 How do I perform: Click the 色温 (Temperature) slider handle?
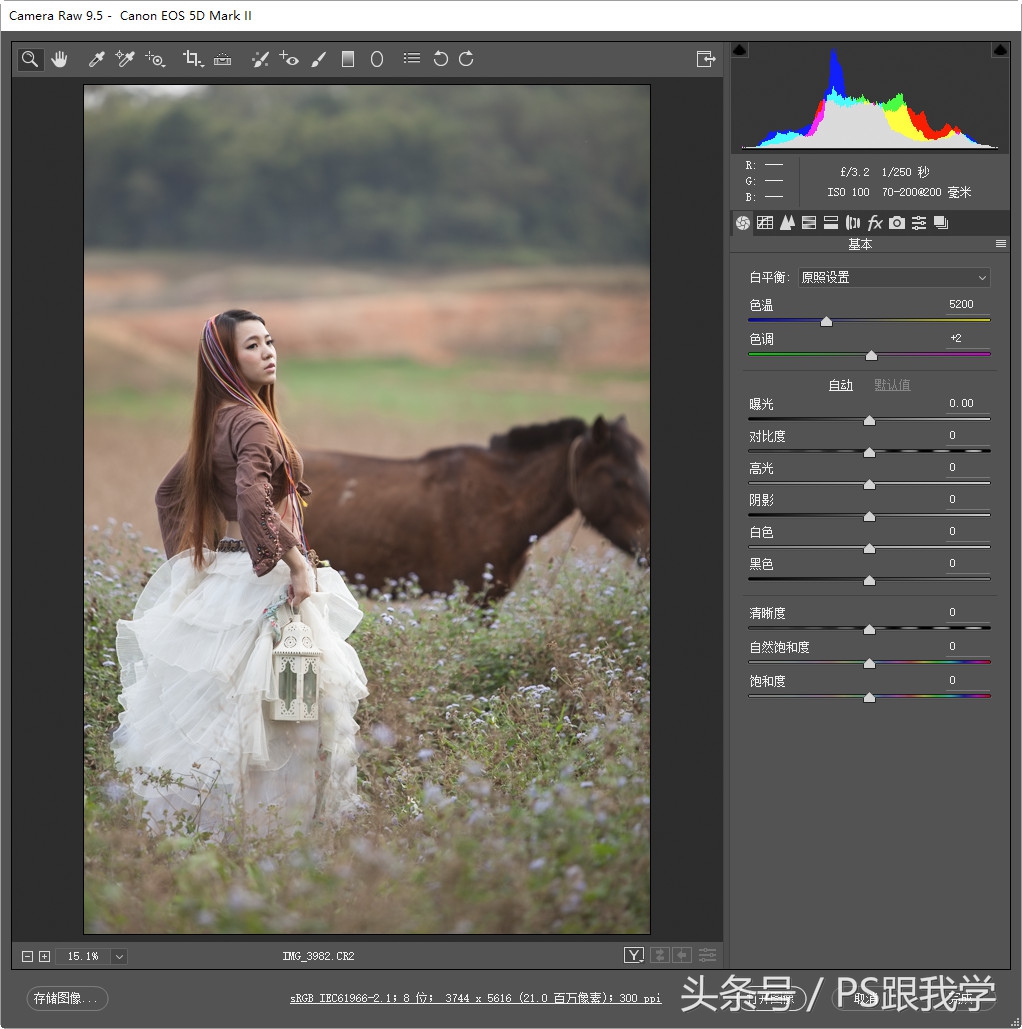pos(826,321)
